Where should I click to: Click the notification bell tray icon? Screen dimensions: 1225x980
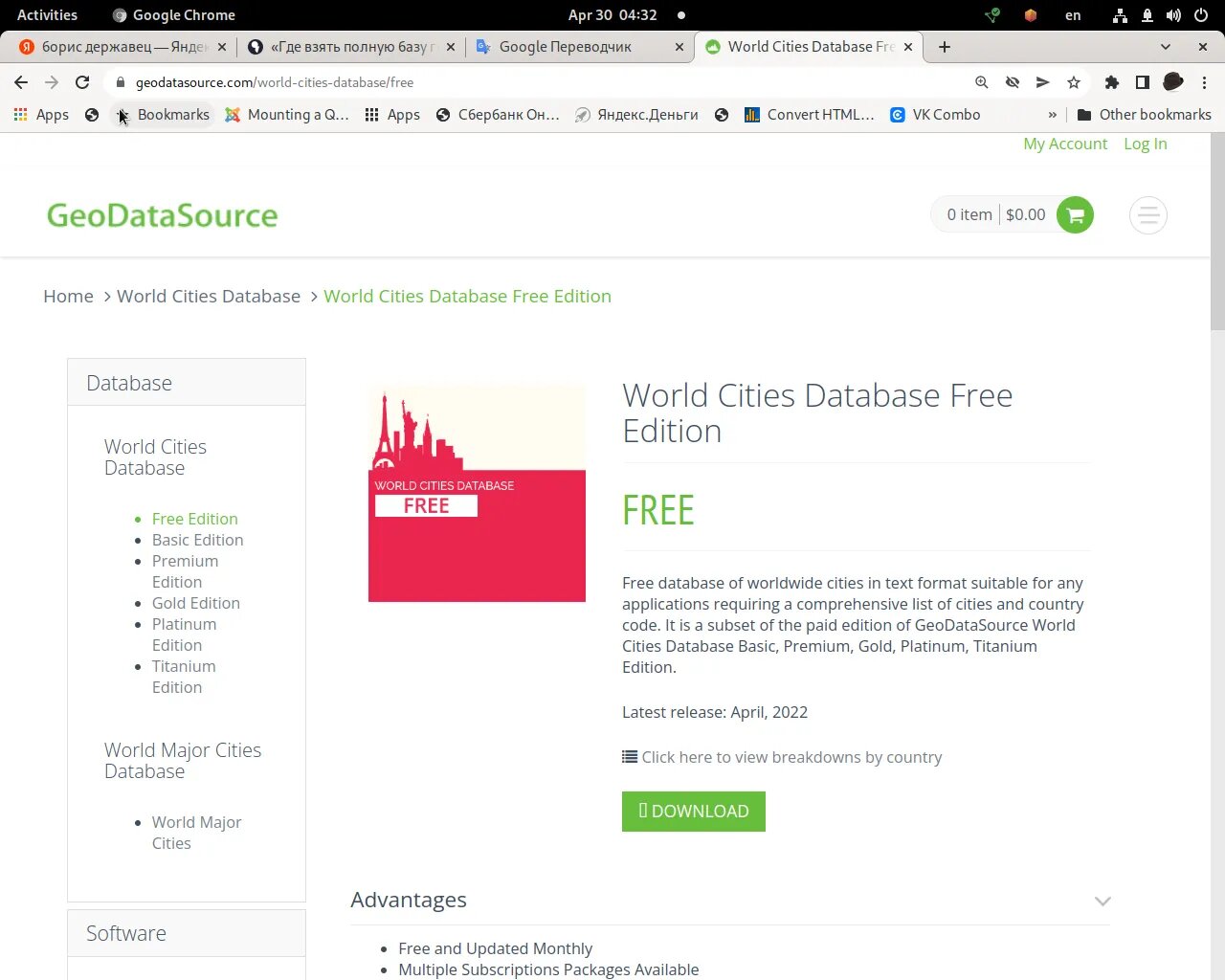1147,15
